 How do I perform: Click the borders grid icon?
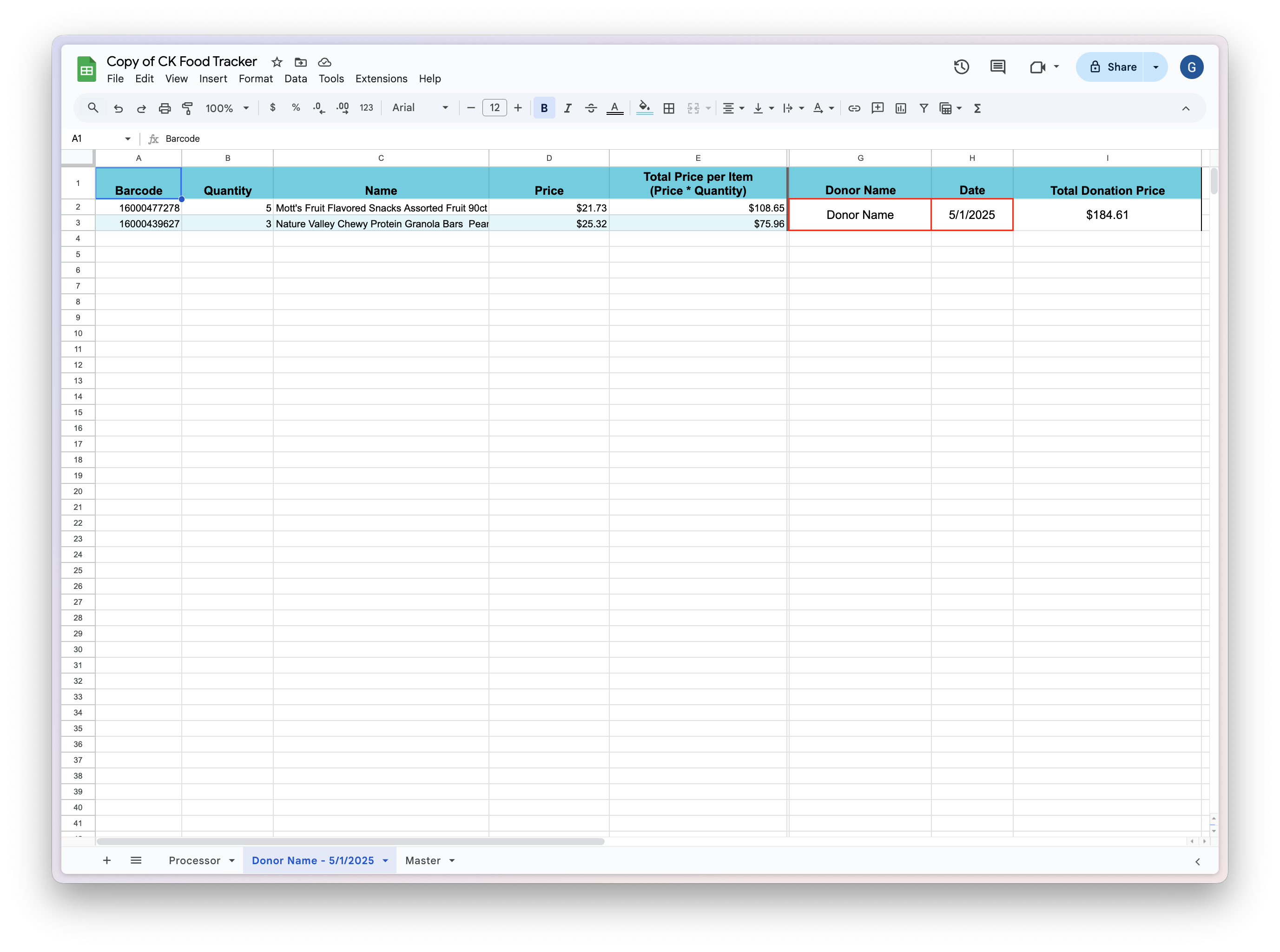point(669,108)
